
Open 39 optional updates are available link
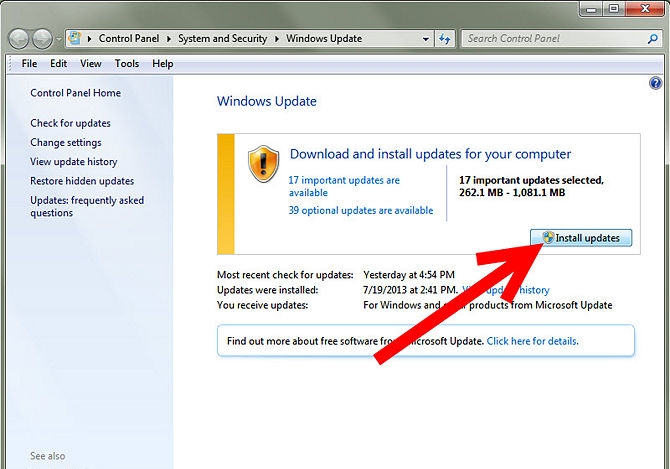(x=361, y=210)
